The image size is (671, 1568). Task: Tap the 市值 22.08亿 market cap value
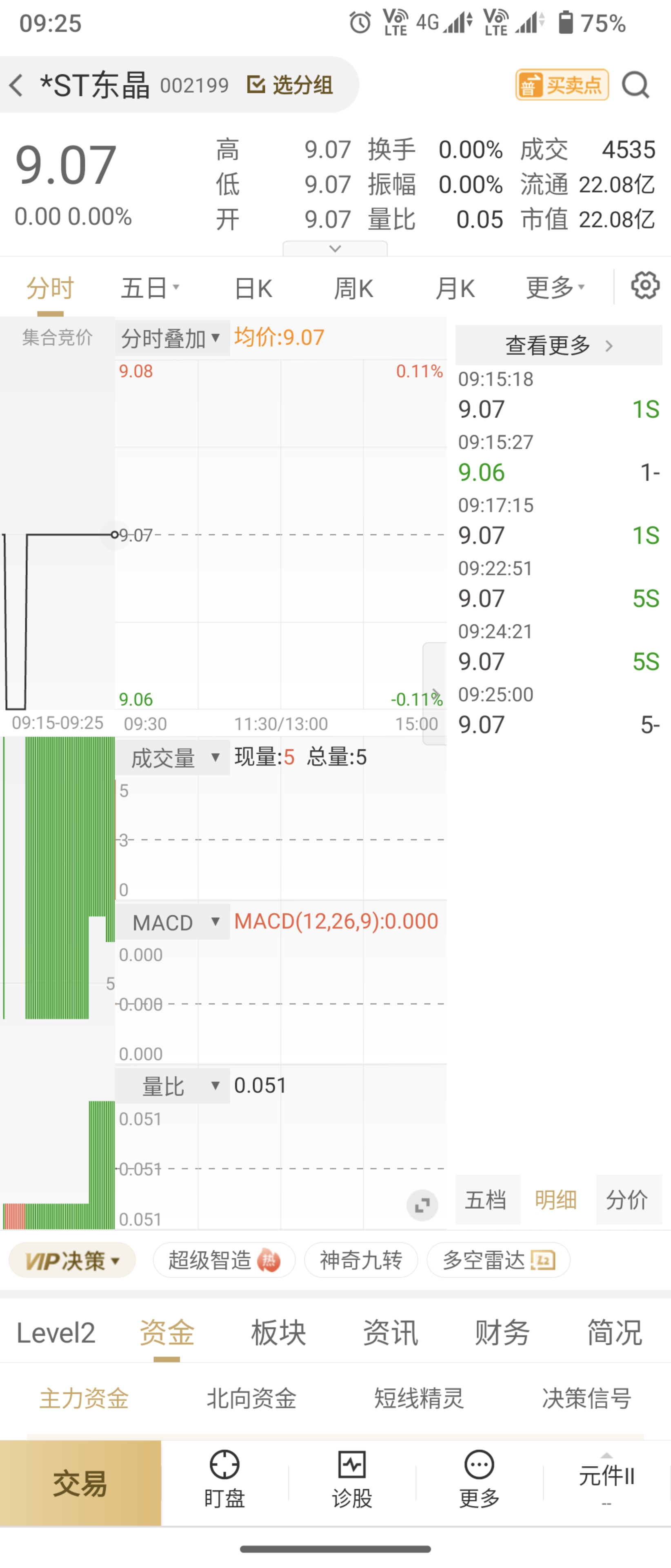coord(617,219)
